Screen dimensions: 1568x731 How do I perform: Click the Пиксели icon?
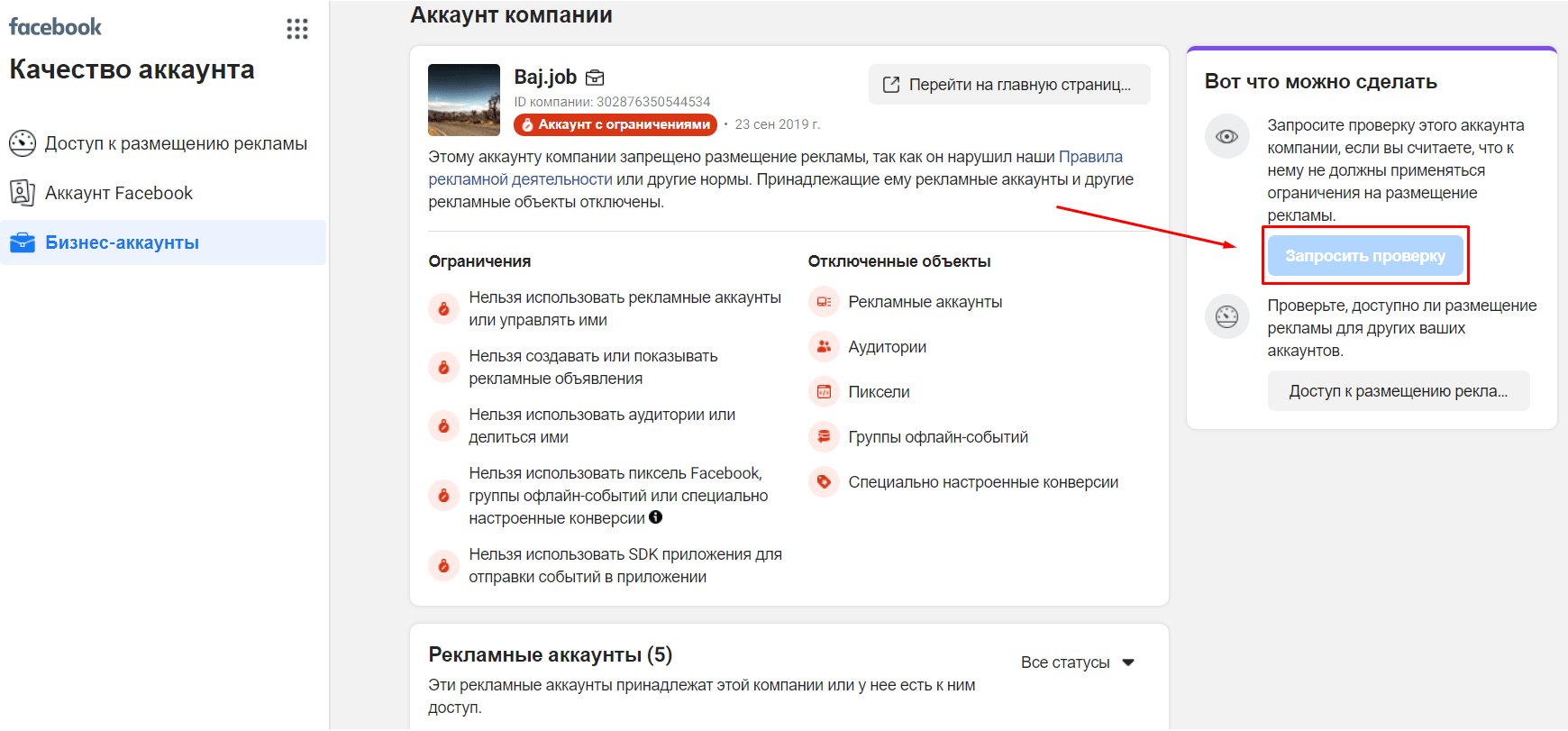(824, 392)
